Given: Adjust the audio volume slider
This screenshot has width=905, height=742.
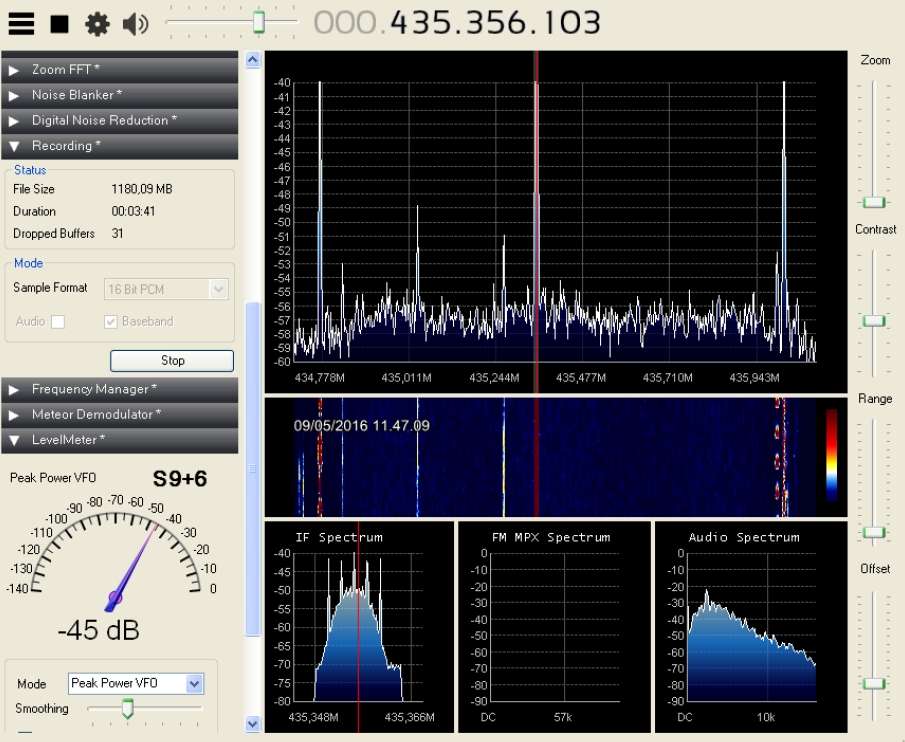Looking at the screenshot, I should pyautogui.click(x=258, y=21).
